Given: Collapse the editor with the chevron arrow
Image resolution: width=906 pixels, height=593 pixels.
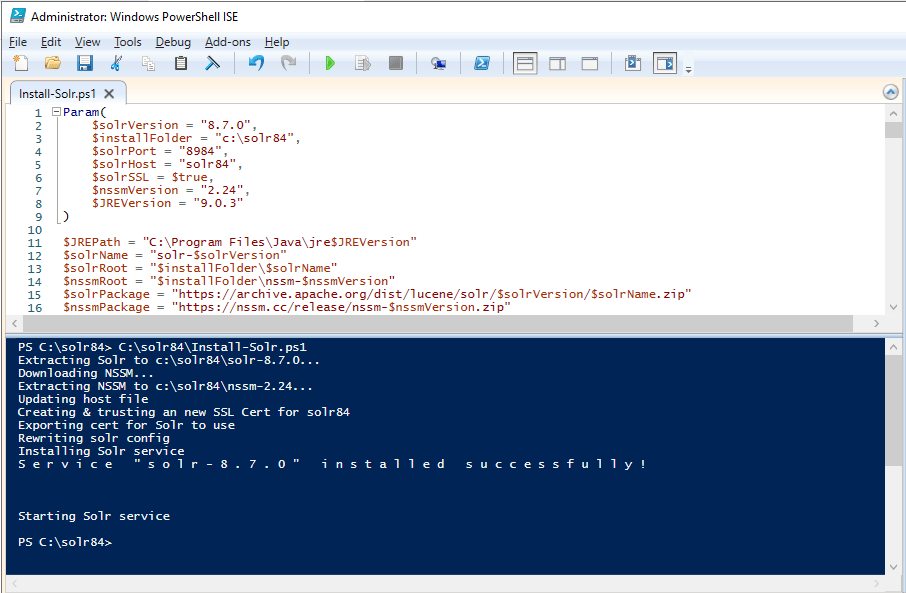Looking at the screenshot, I should pos(889,91).
